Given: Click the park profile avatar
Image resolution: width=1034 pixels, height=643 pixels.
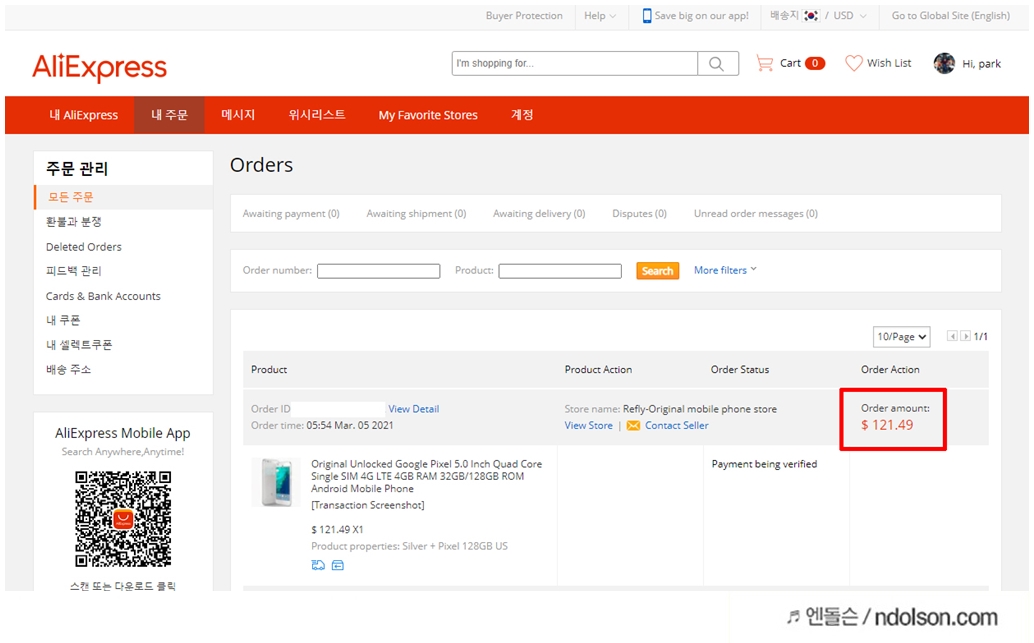Looking at the screenshot, I should 944,63.
